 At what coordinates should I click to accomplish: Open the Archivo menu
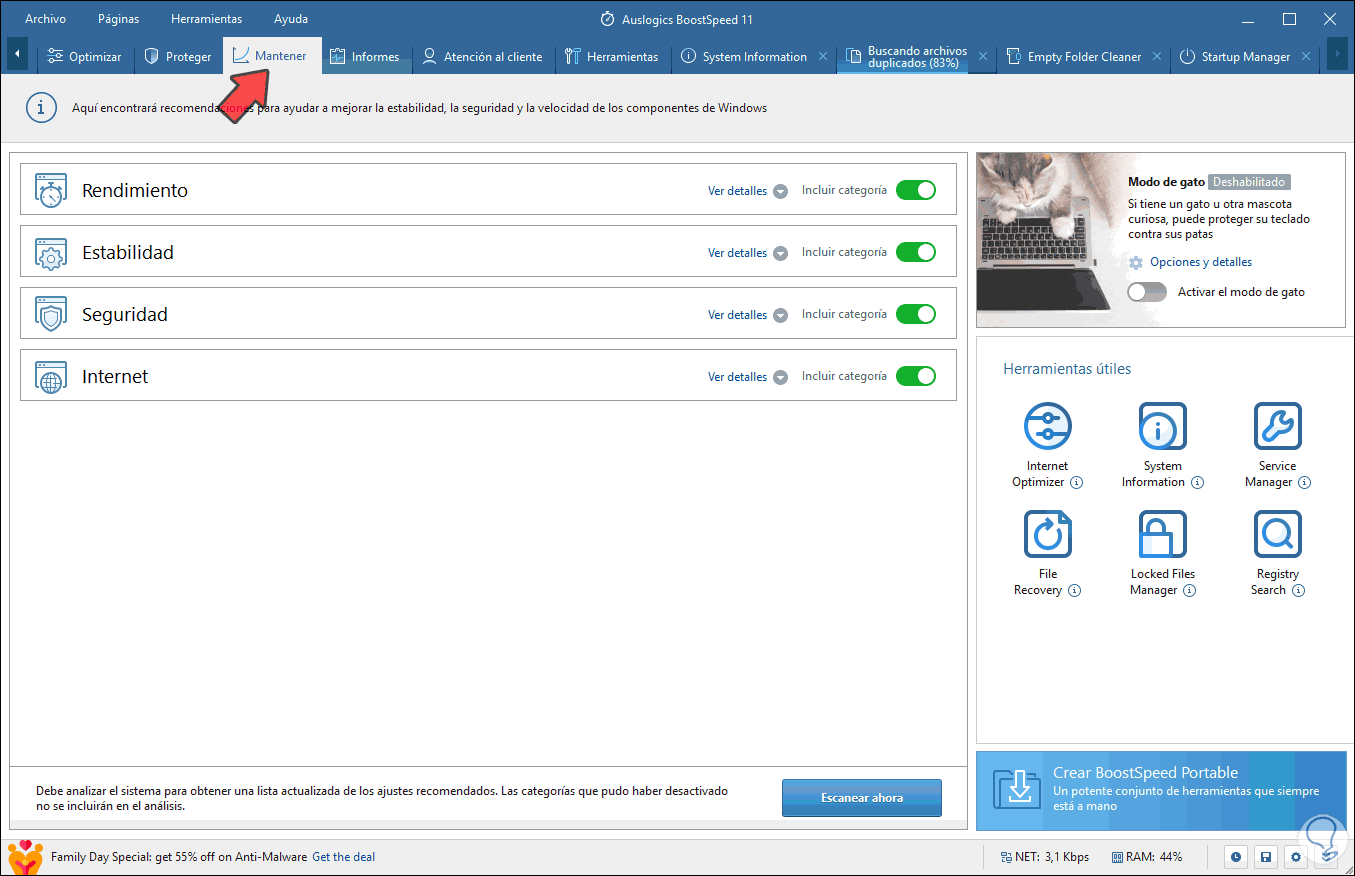tap(46, 19)
